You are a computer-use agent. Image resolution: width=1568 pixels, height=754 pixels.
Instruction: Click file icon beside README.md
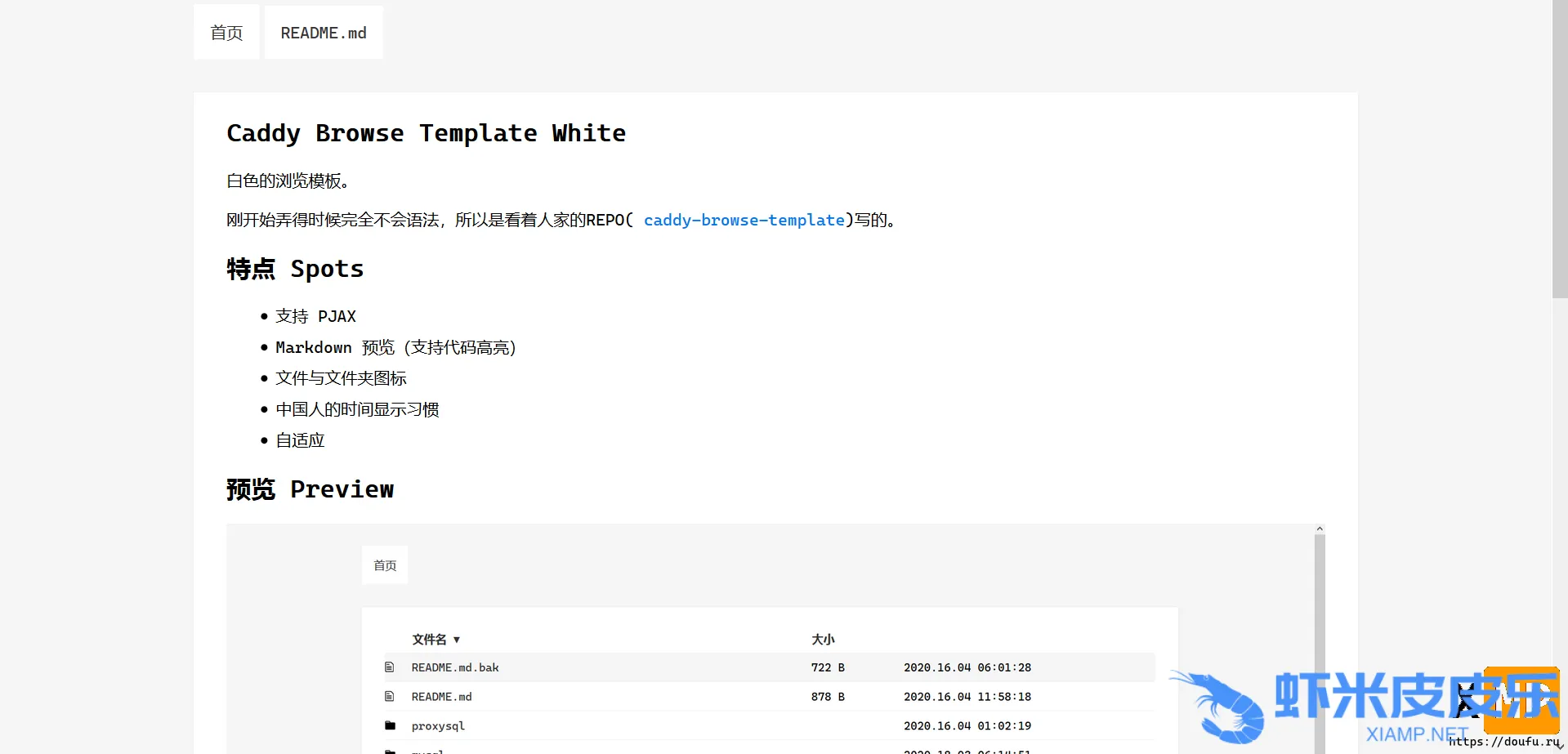(x=390, y=697)
